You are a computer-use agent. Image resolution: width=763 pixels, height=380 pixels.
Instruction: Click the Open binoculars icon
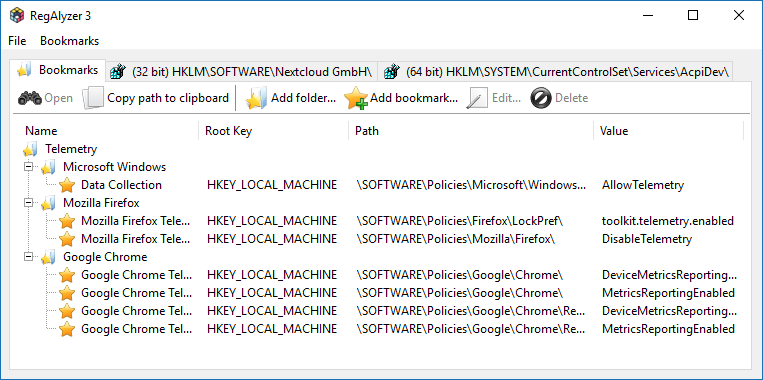coord(30,98)
